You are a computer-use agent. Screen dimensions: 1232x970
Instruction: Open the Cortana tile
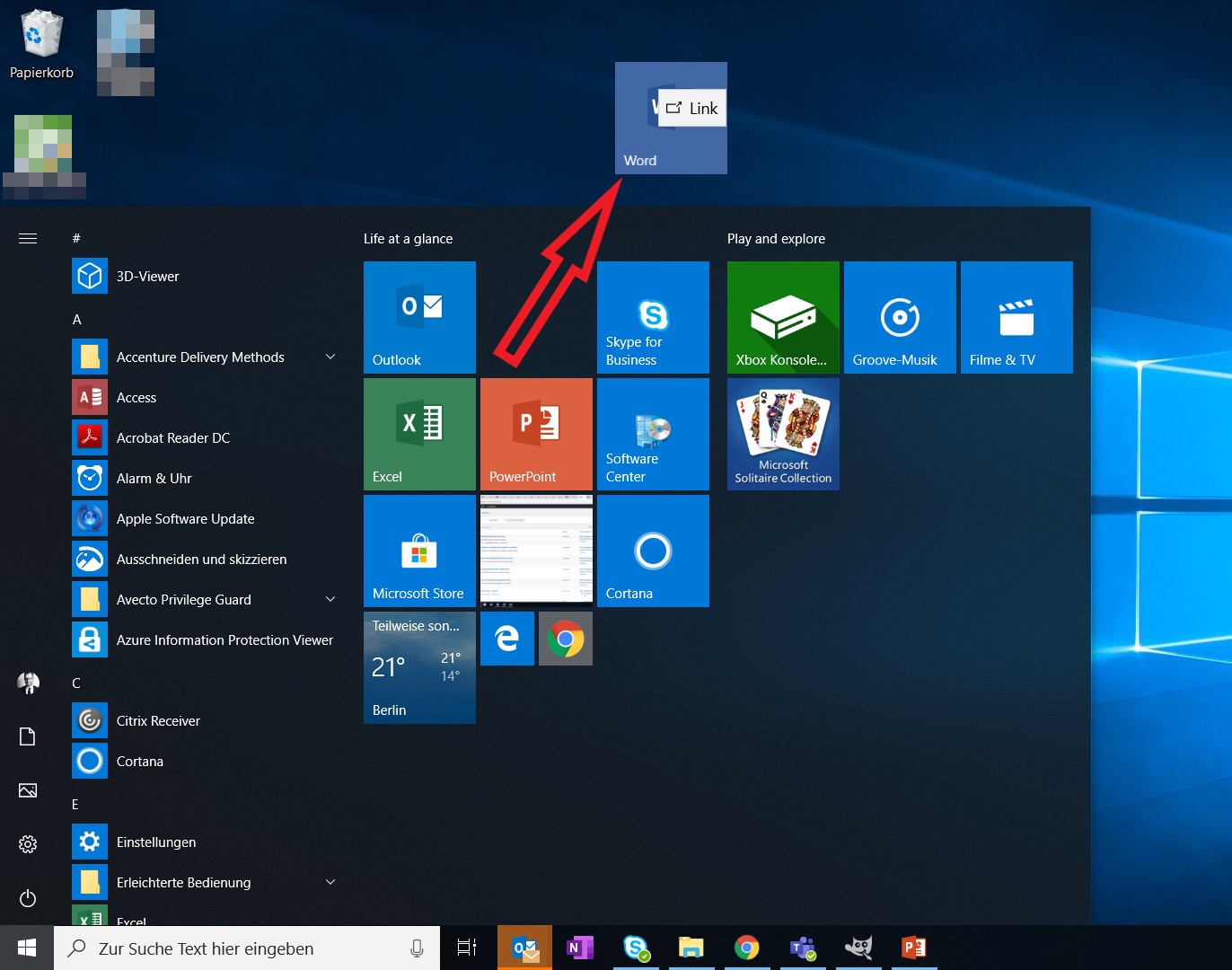tap(653, 551)
